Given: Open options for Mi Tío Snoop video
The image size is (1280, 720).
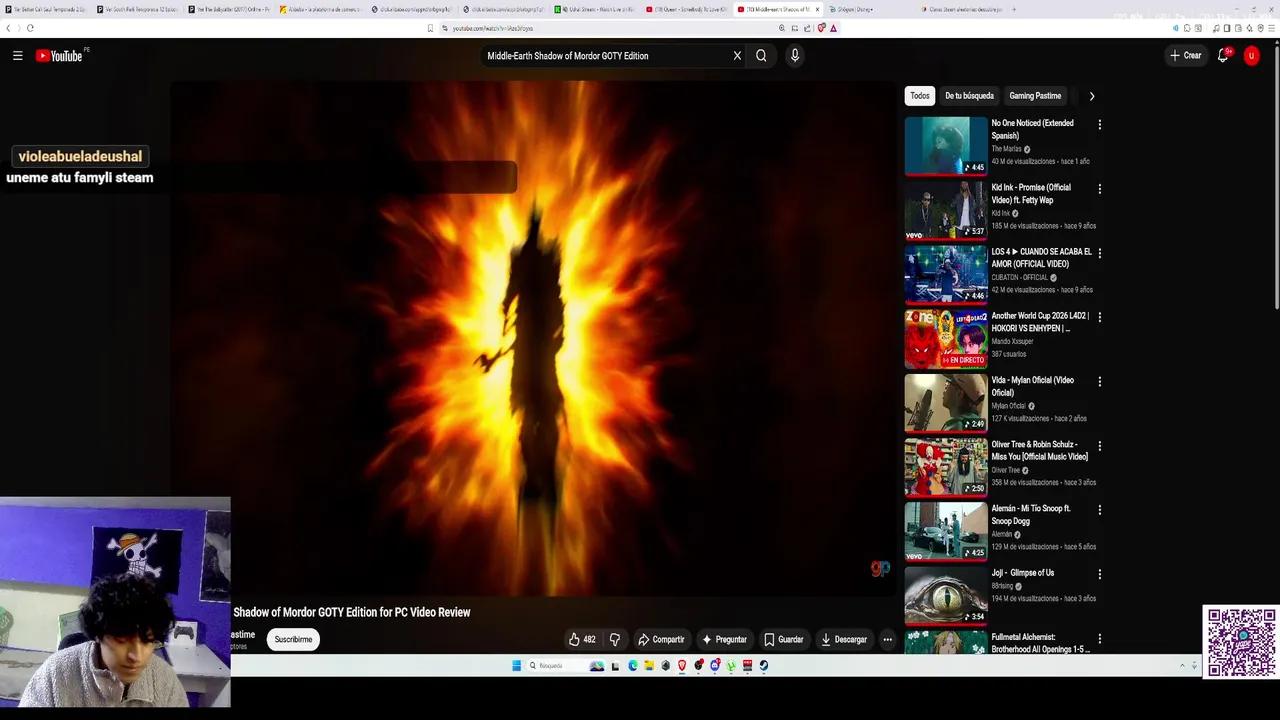Looking at the screenshot, I should pos(1099,510).
